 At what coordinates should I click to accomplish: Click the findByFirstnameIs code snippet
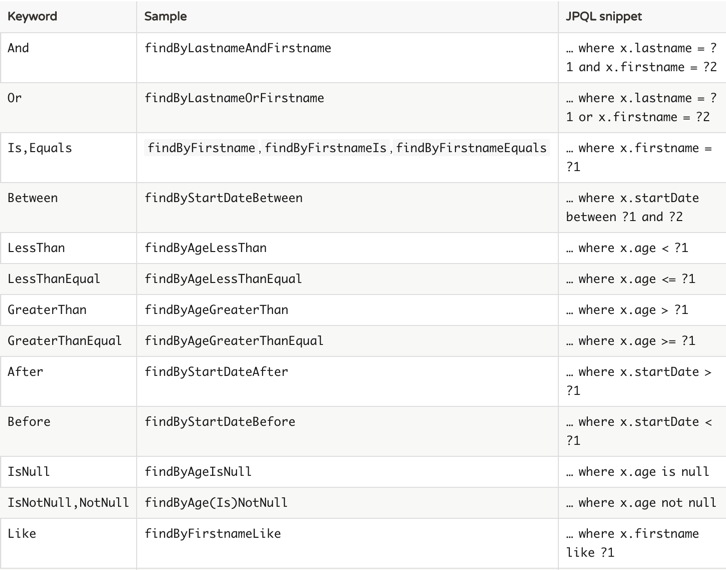coord(325,148)
